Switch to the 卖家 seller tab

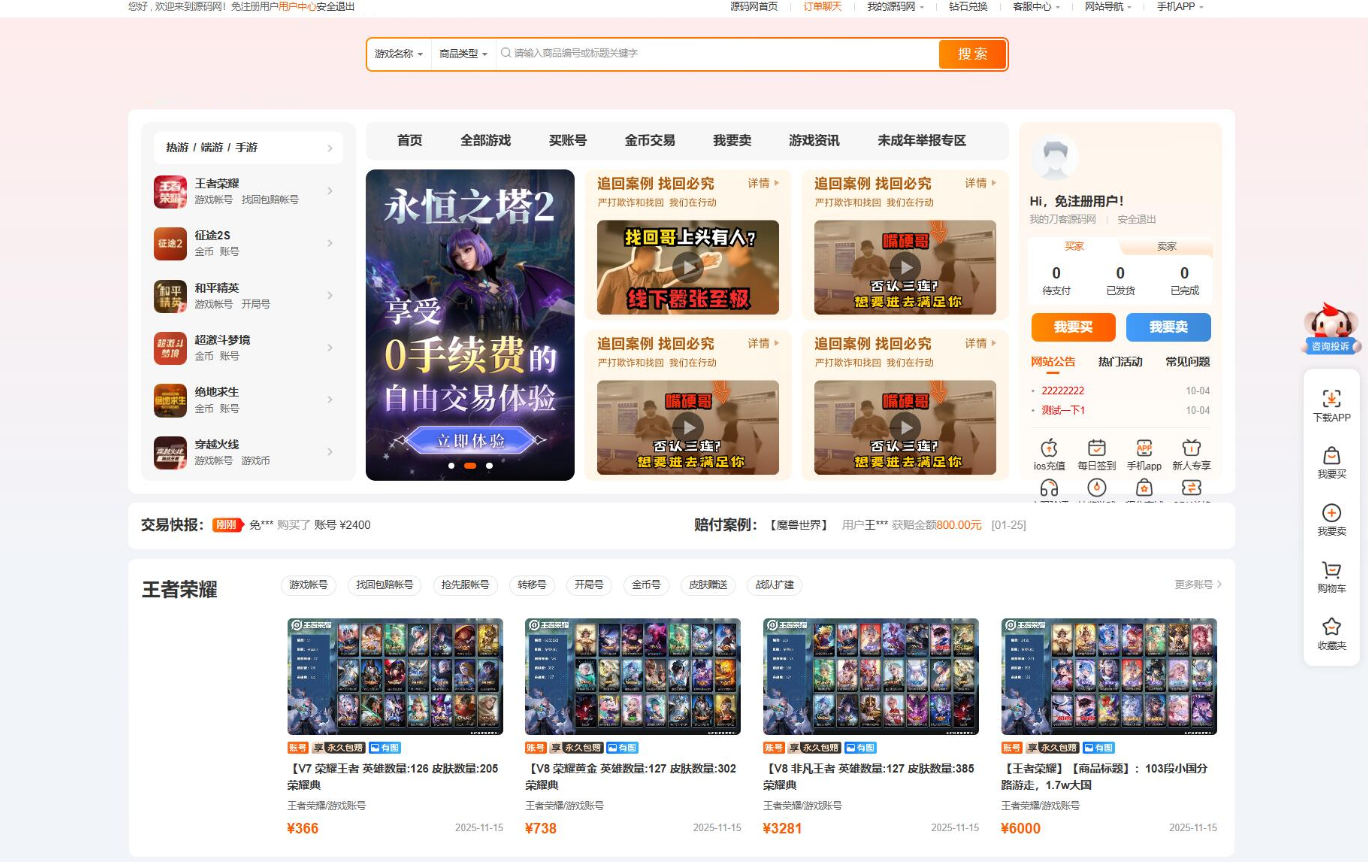[1166, 246]
